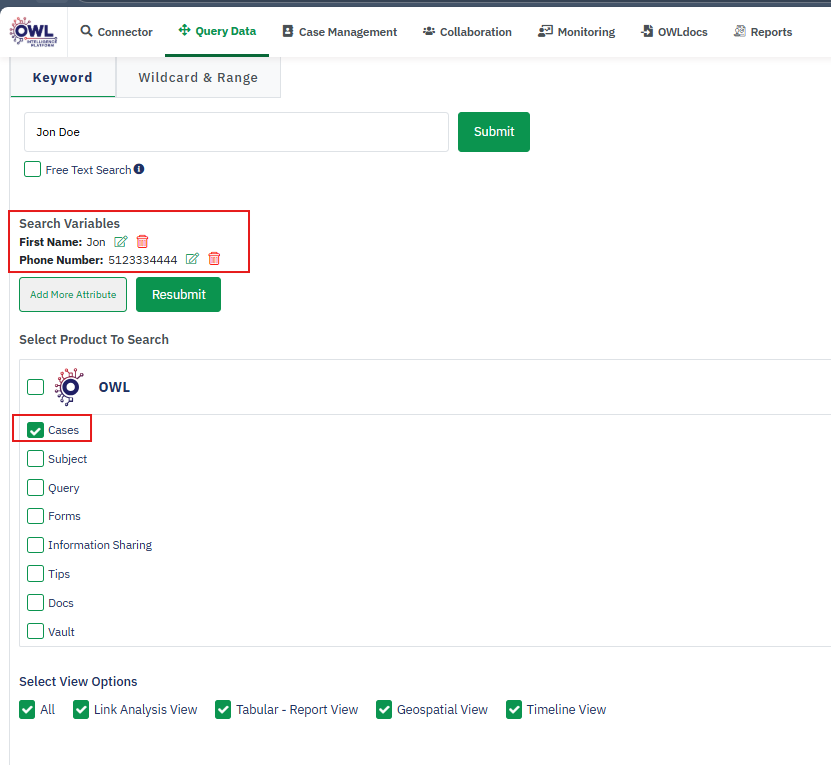
Task: Disable the Geospatial View option
Action: pyautogui.click(x=384, y=710)
